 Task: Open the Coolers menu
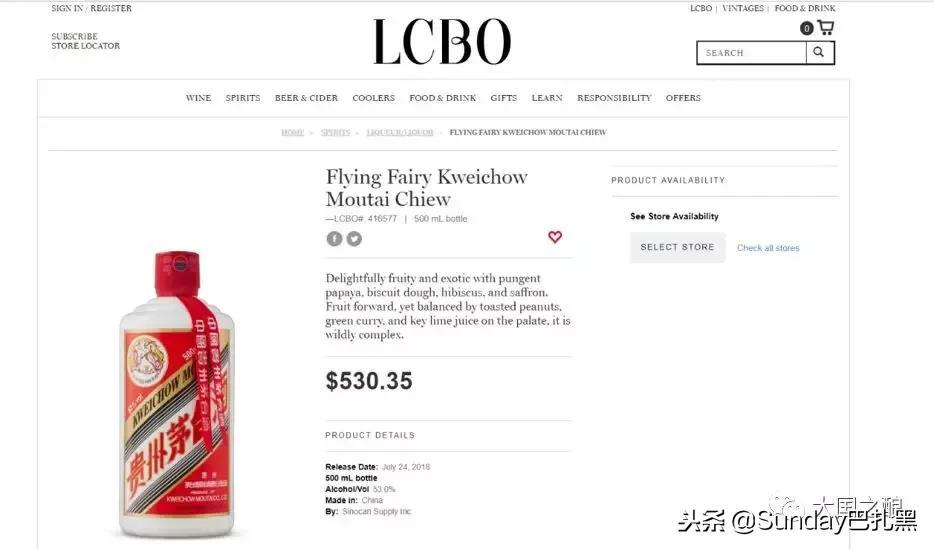point(373,98)
